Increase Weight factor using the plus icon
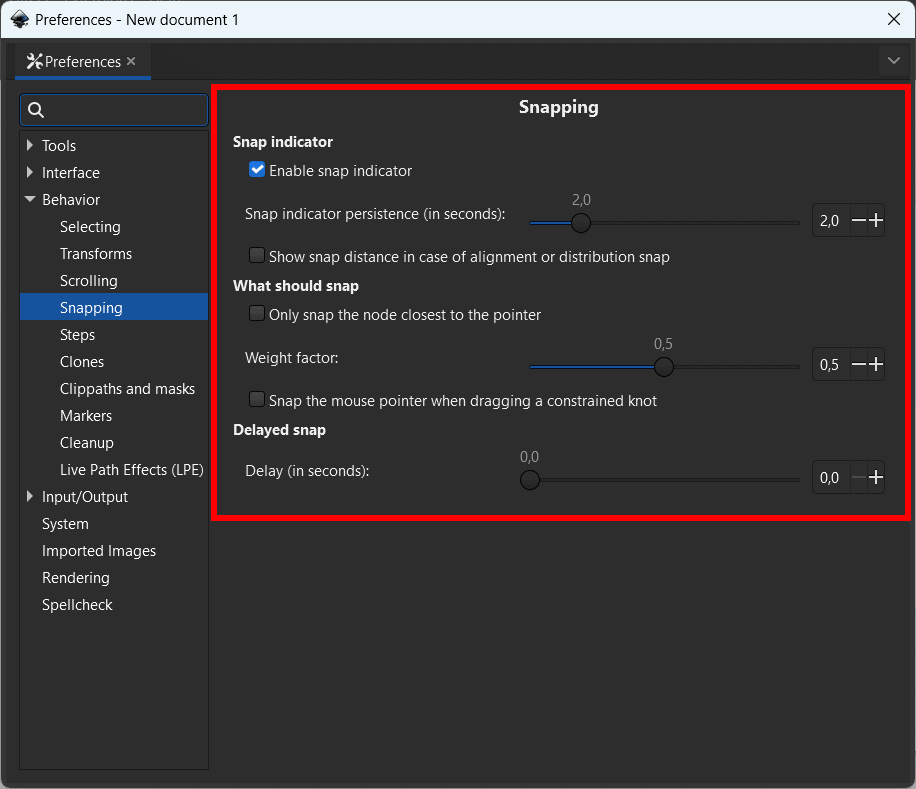The width and height of the screenshot is (916, 789). point(876,365)
